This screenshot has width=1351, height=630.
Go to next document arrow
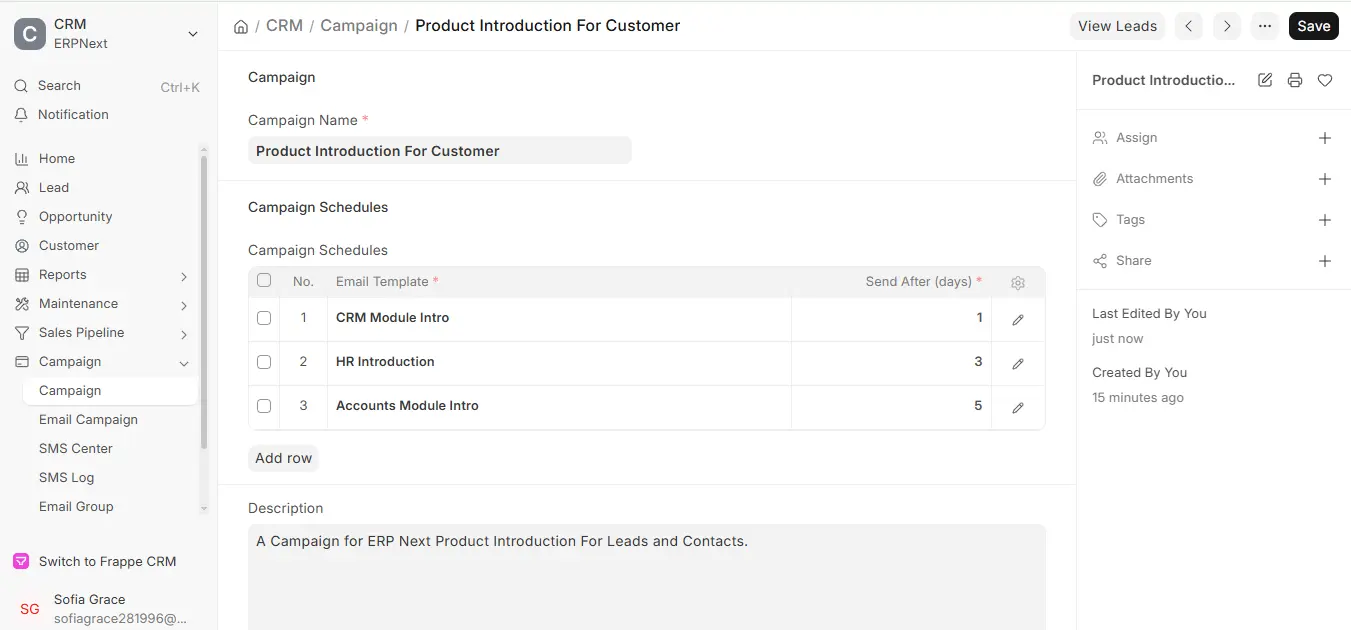click(1227, 26)
